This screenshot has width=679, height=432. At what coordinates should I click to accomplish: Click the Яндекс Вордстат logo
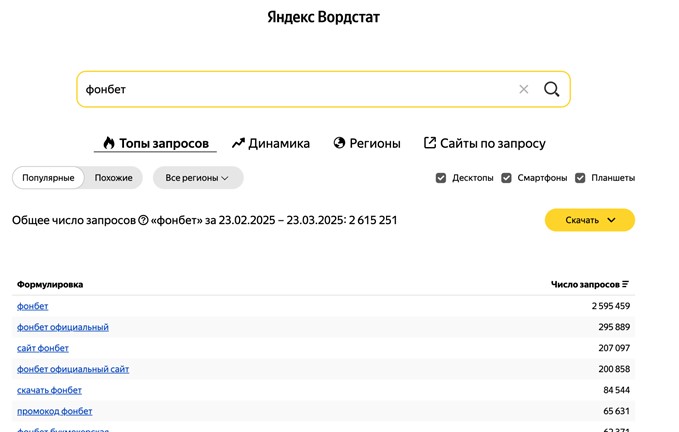coord(323,17)
